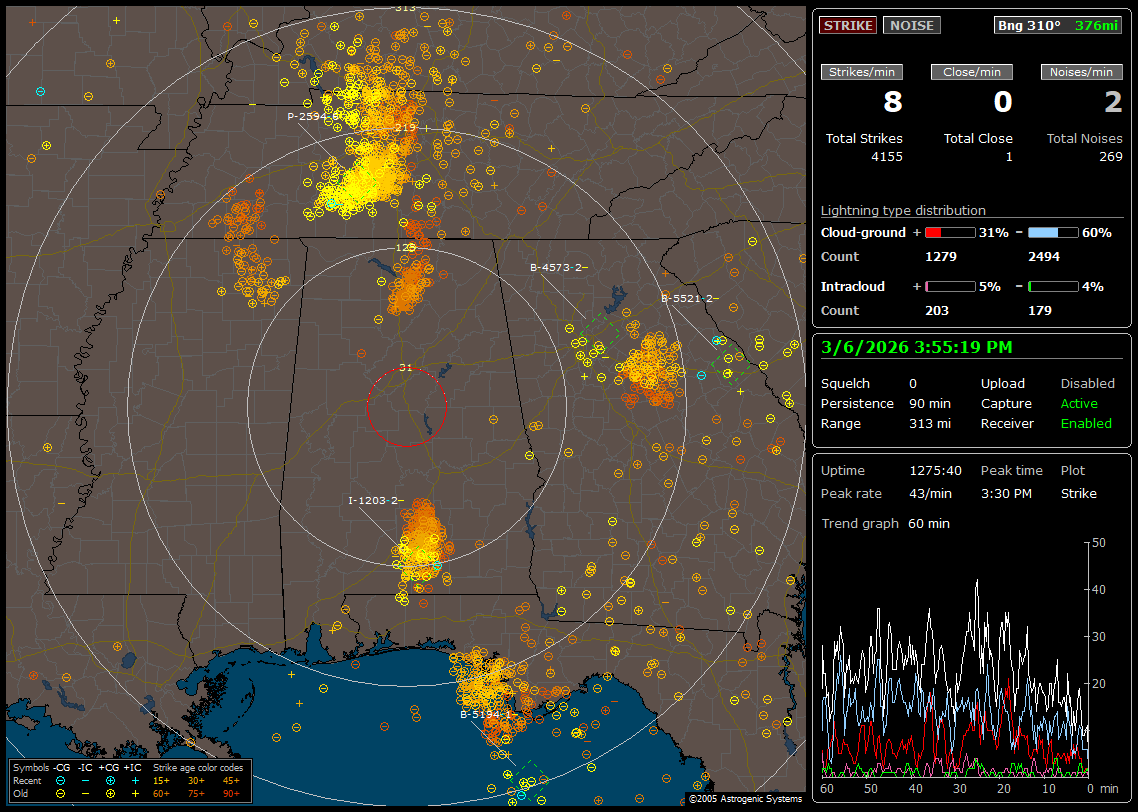Click the Capture Active status
Screen dimensions: 1138x812
click(1079, 403)
